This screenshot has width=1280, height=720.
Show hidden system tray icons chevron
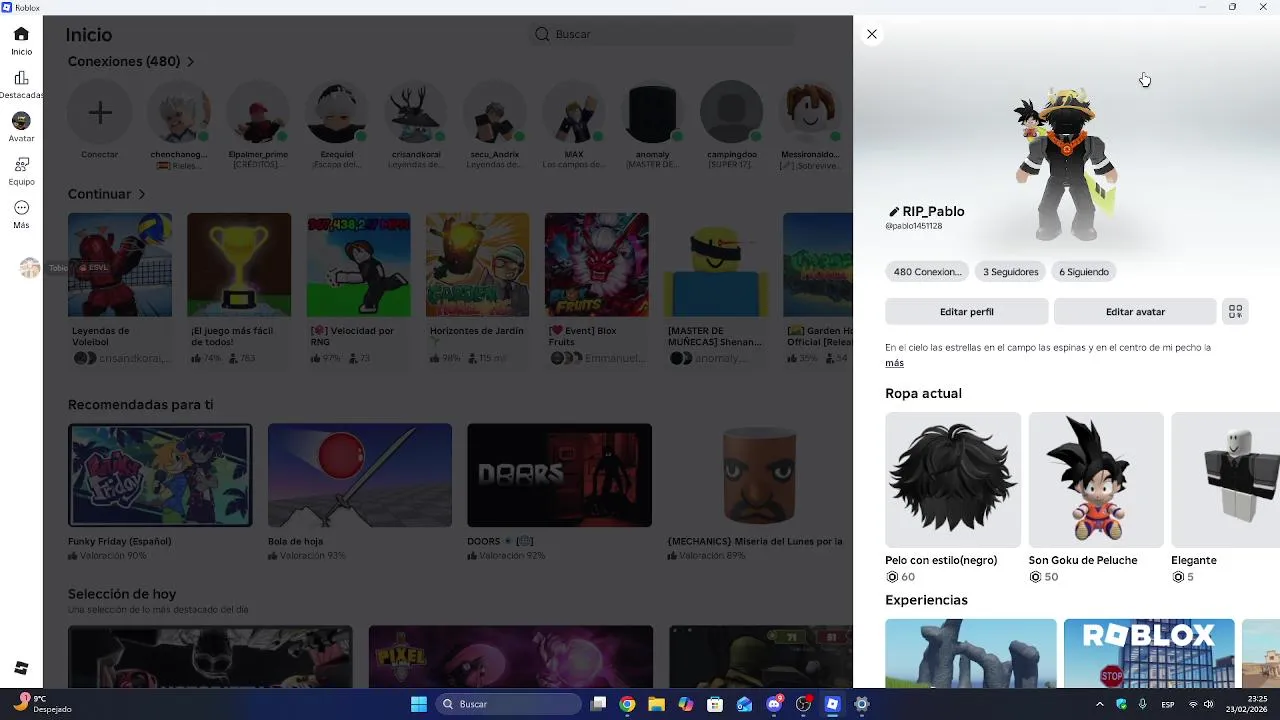(1100, 704)
